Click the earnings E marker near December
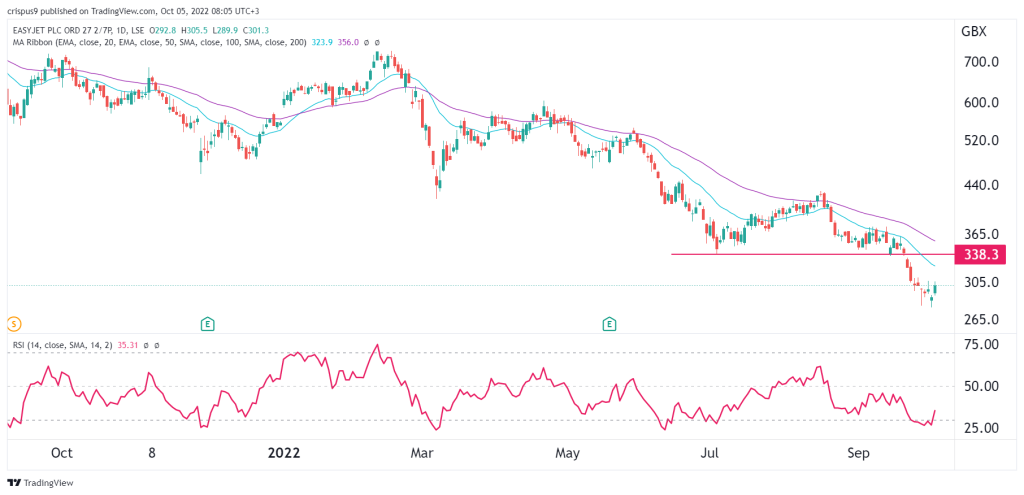The height and width of the screenshot is (495, 1024). 208,323
